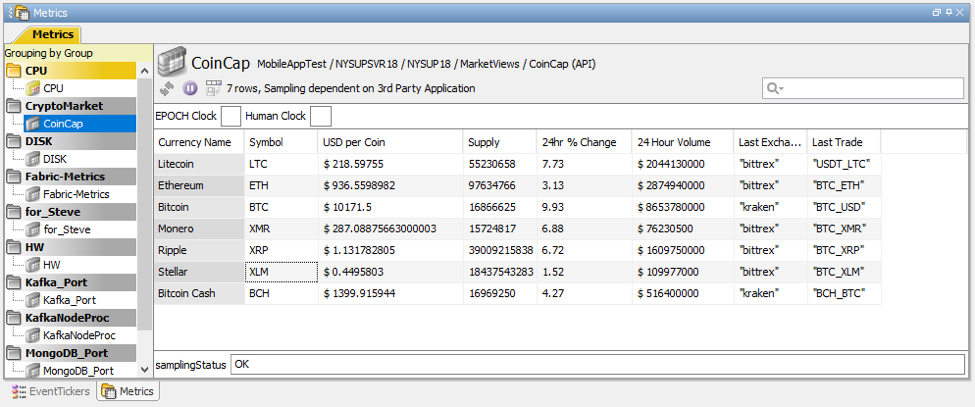975x407 pixels.
Task: Open the Fabric-Metrics tree item
Action: point(76,194)
